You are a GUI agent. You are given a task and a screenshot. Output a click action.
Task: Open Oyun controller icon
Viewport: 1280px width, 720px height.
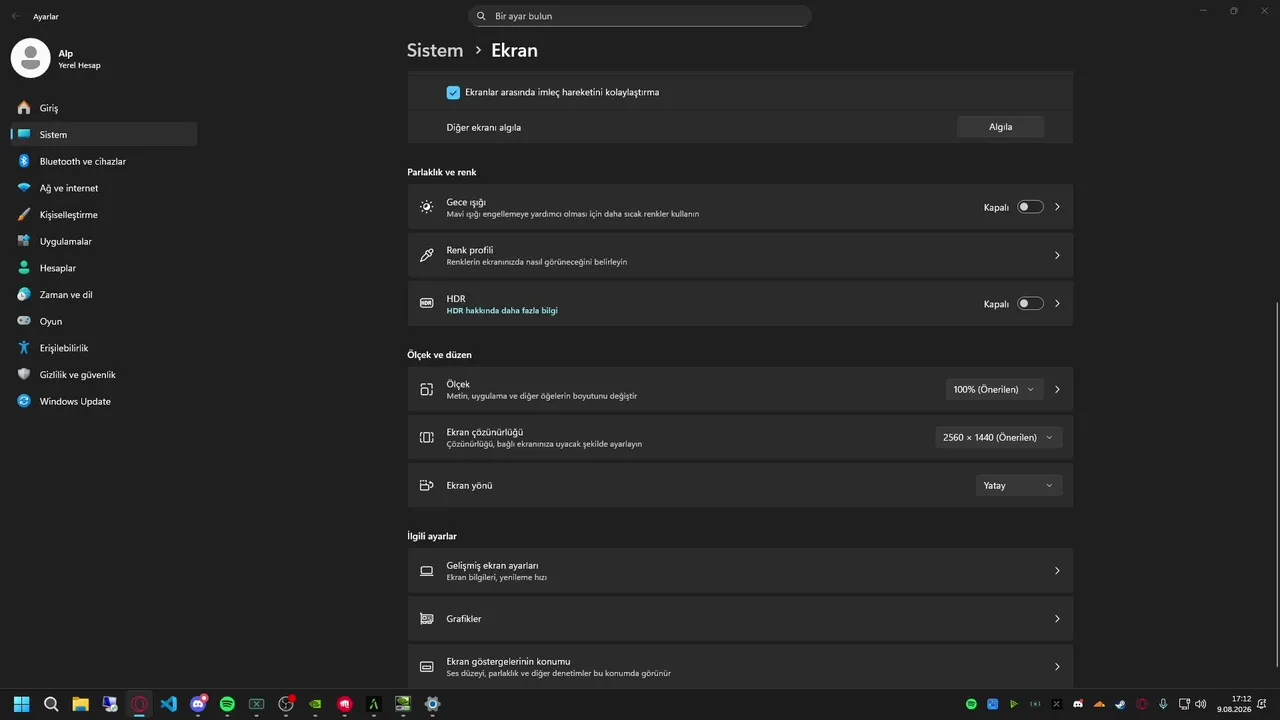(24, 321)
